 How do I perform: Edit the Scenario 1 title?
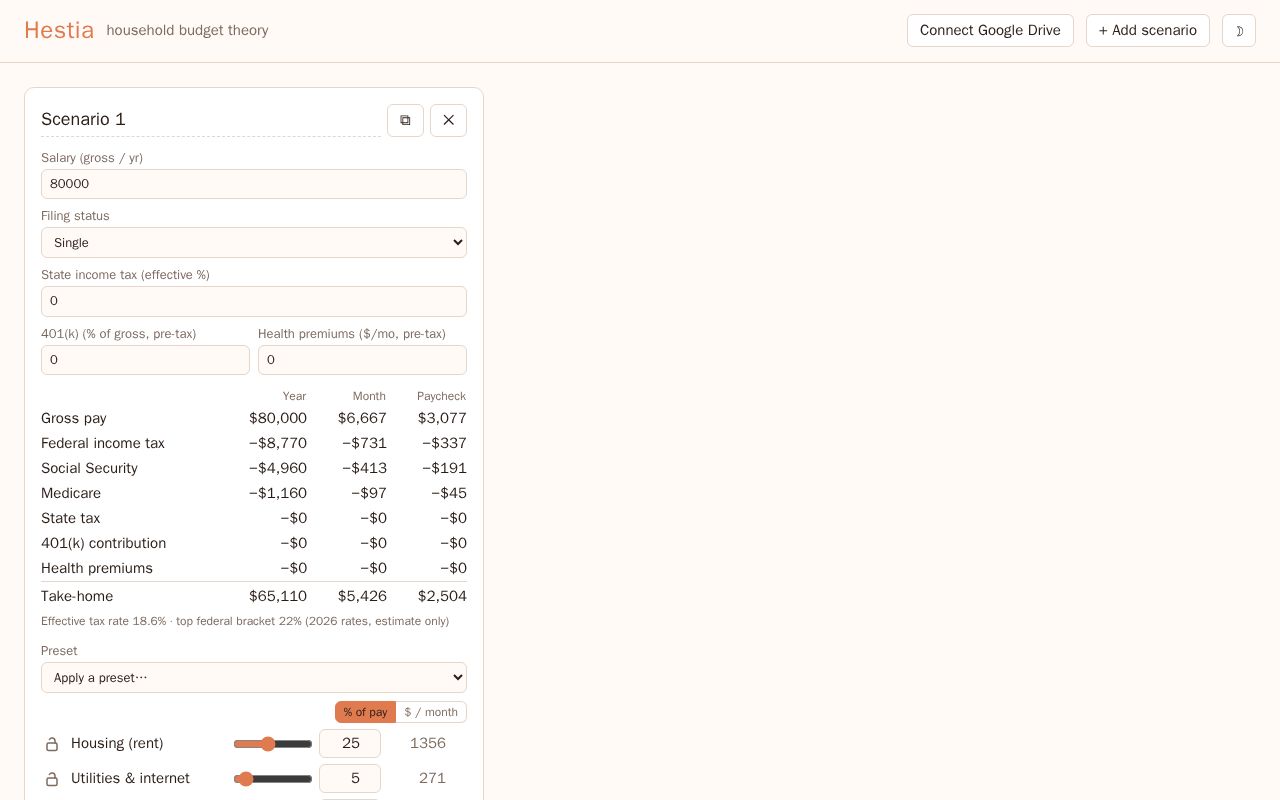coord(211,120)
